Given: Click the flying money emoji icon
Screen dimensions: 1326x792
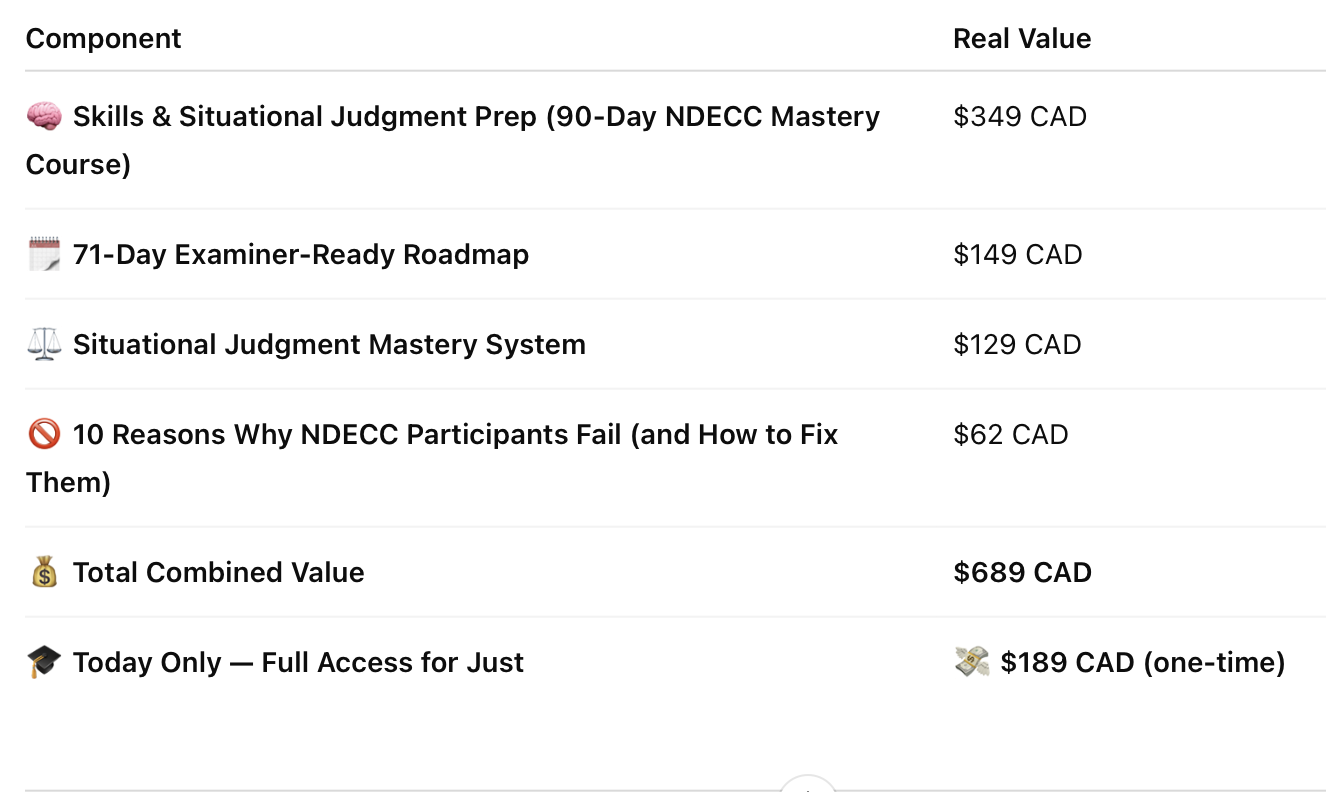Looking at the screenshot, I should click(x=972, y=663).
